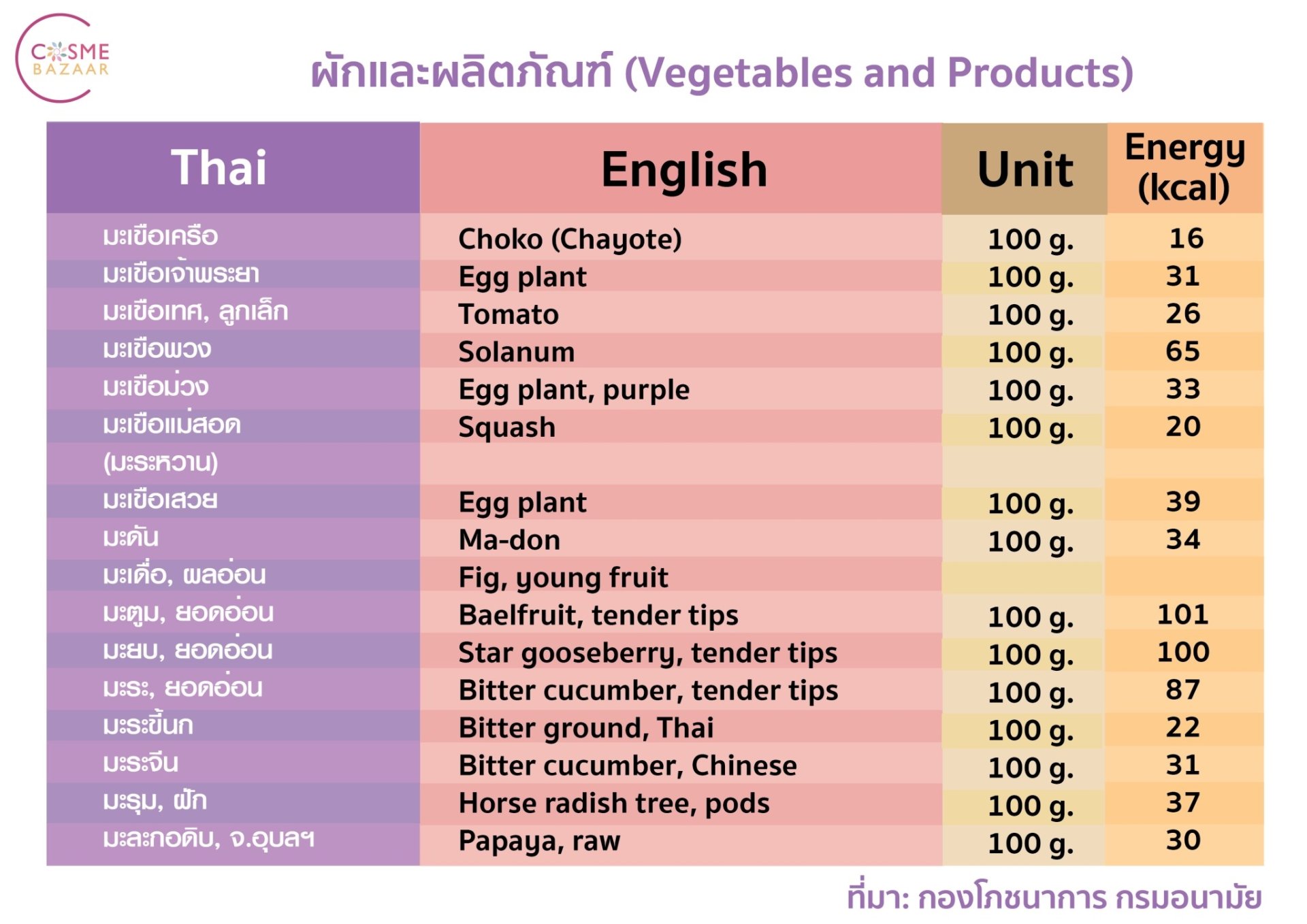Click the Unit column header

coord(1024,168)
